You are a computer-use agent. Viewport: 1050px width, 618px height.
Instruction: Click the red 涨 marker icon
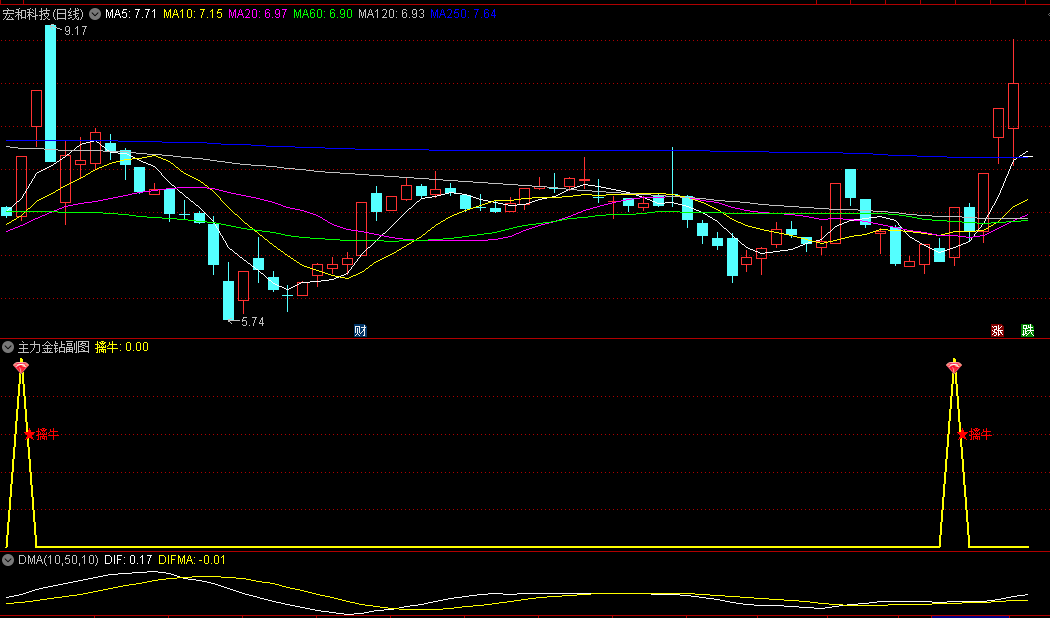point(997,330)
